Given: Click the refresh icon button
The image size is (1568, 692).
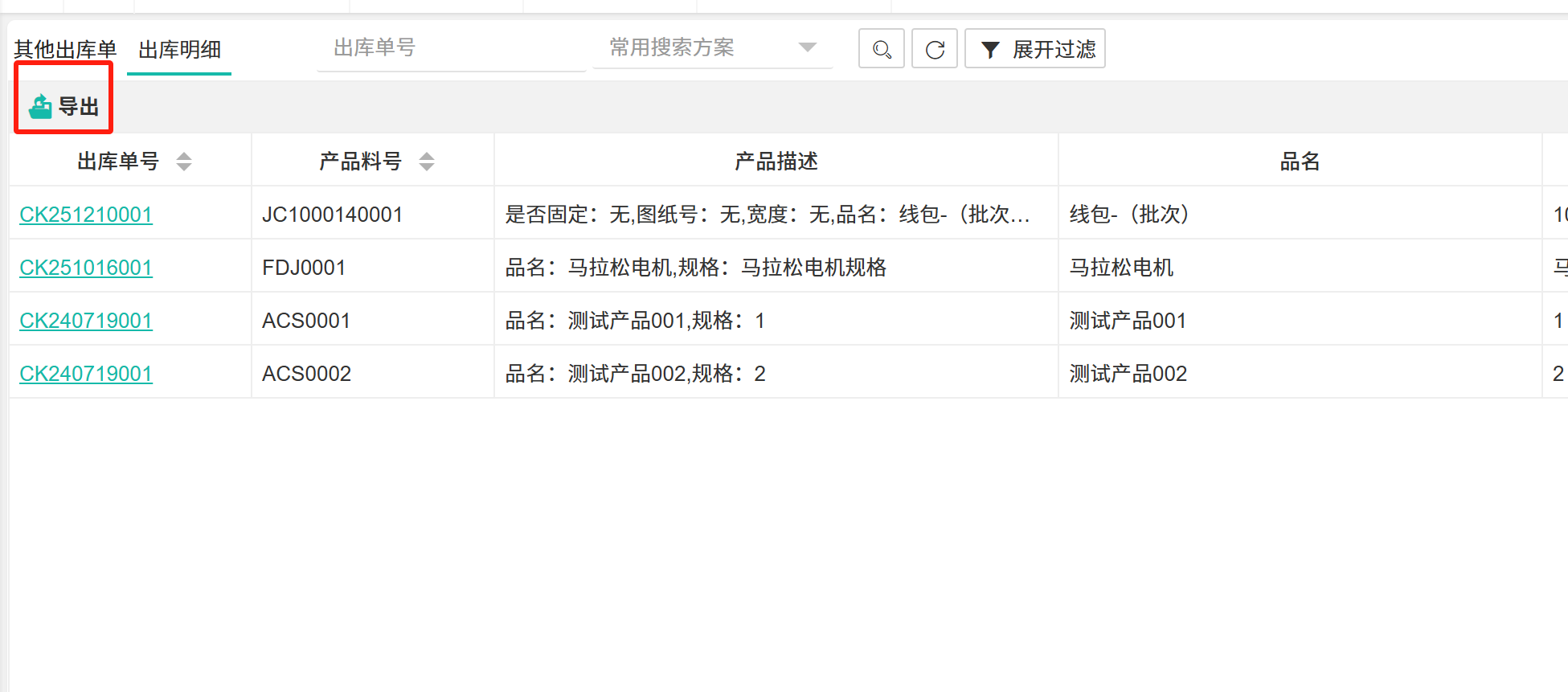Looking at the screenshot, I should point(934,49).
